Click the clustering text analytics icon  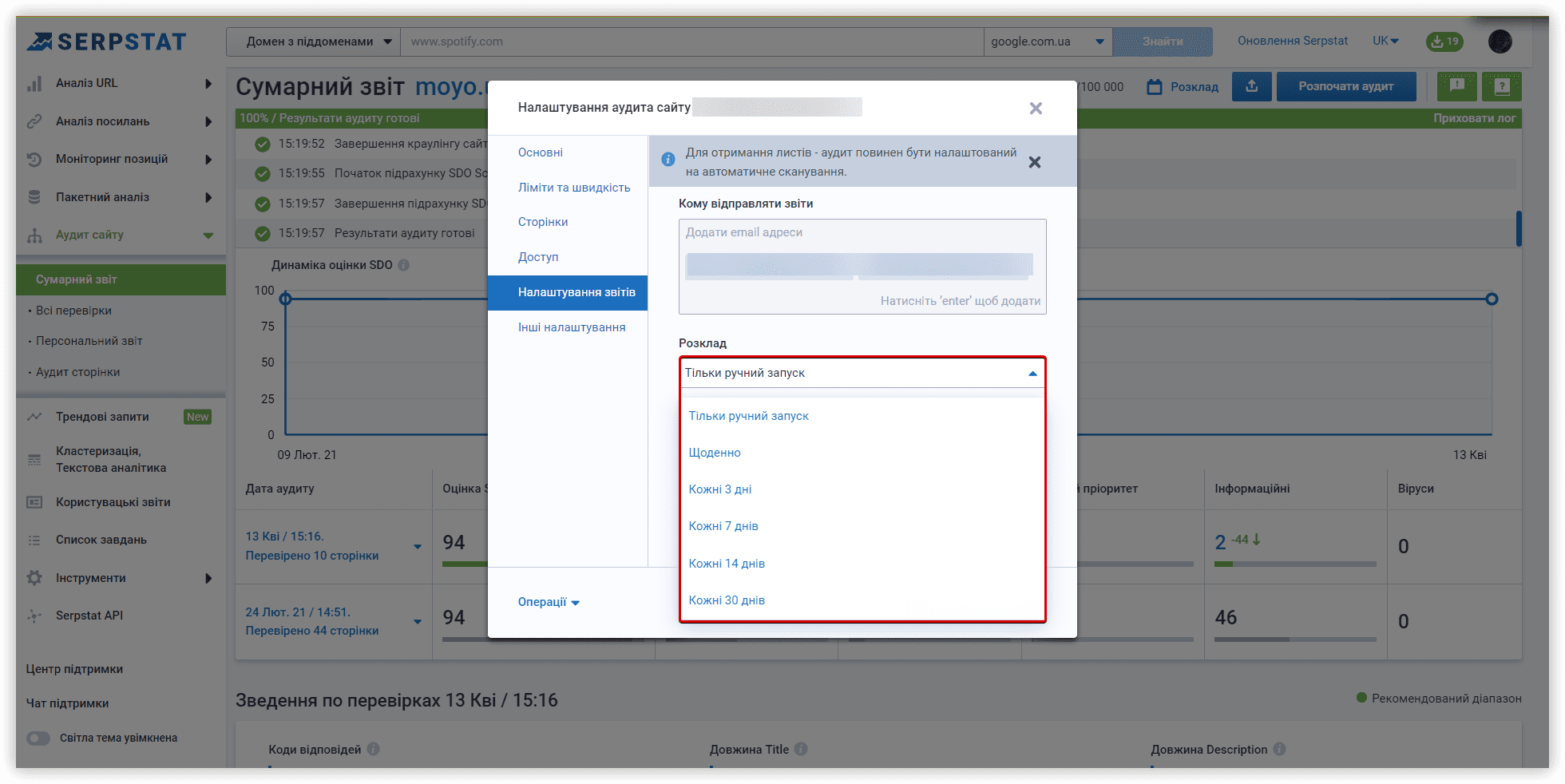34,460
